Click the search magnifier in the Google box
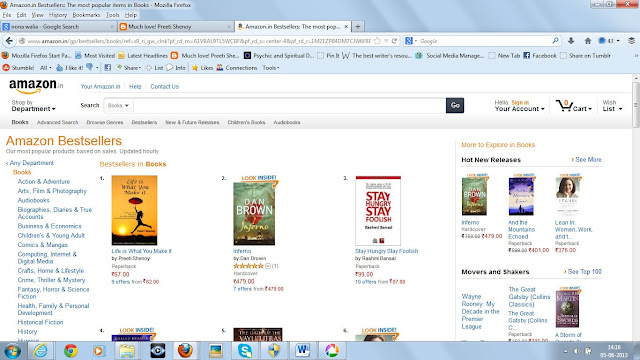Image resolution: width=640 pixels, height=360 pixels. 556,41
